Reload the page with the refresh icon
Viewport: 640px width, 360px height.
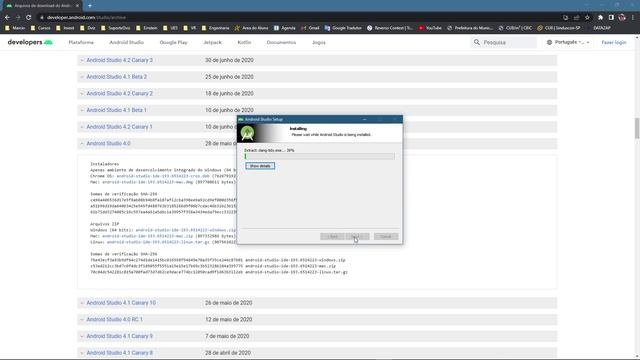(x=29, y=18)
